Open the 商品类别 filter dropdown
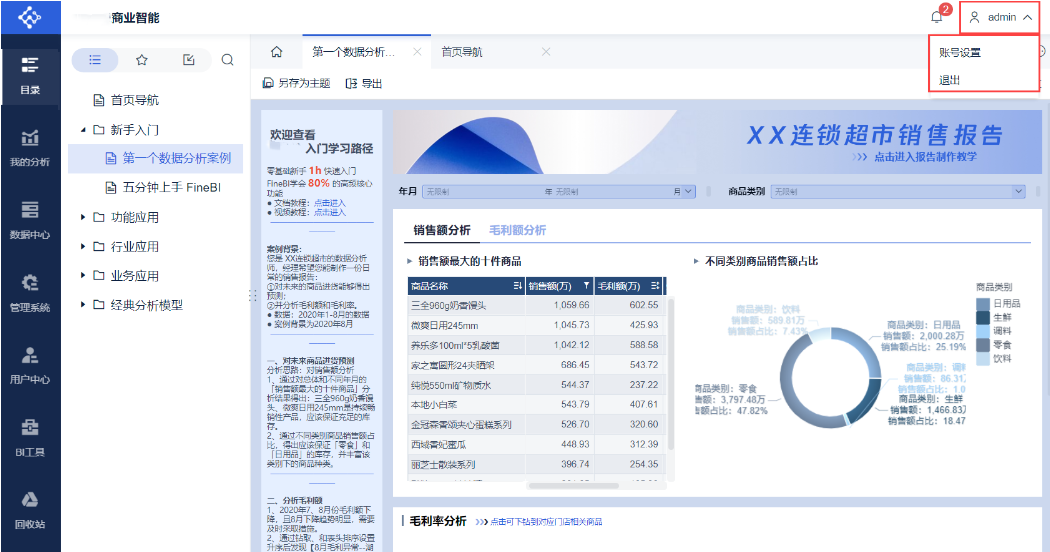This screenshot has height=552, width=1050. (1019, 192)
